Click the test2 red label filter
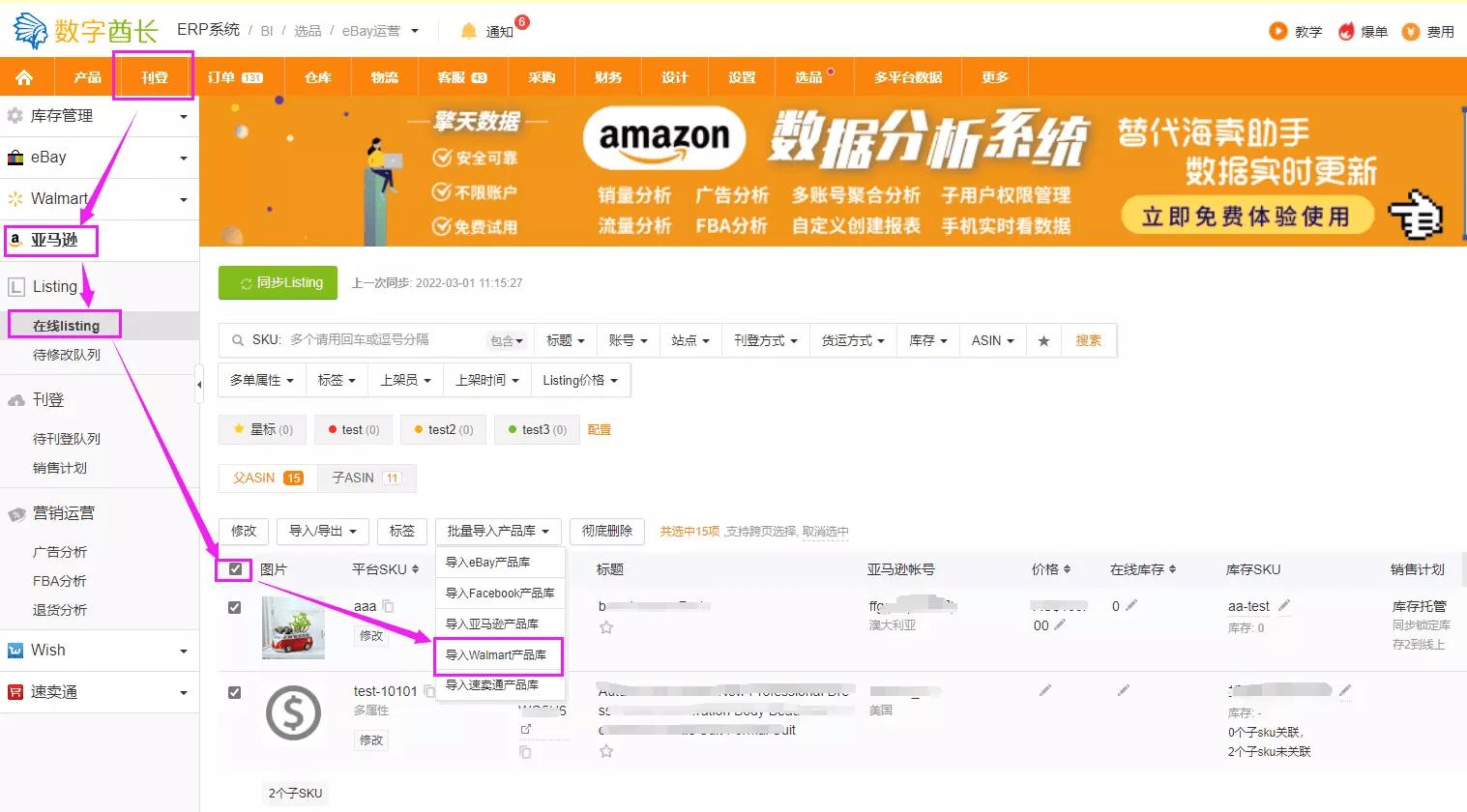This screenshot has width=1467, height=812. (x=442, y=429)
